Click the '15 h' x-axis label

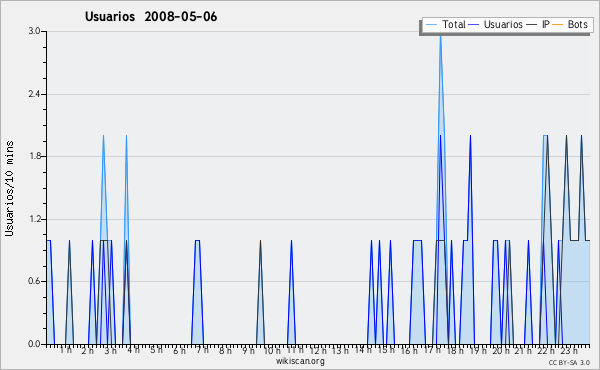[x=386, y=350]
